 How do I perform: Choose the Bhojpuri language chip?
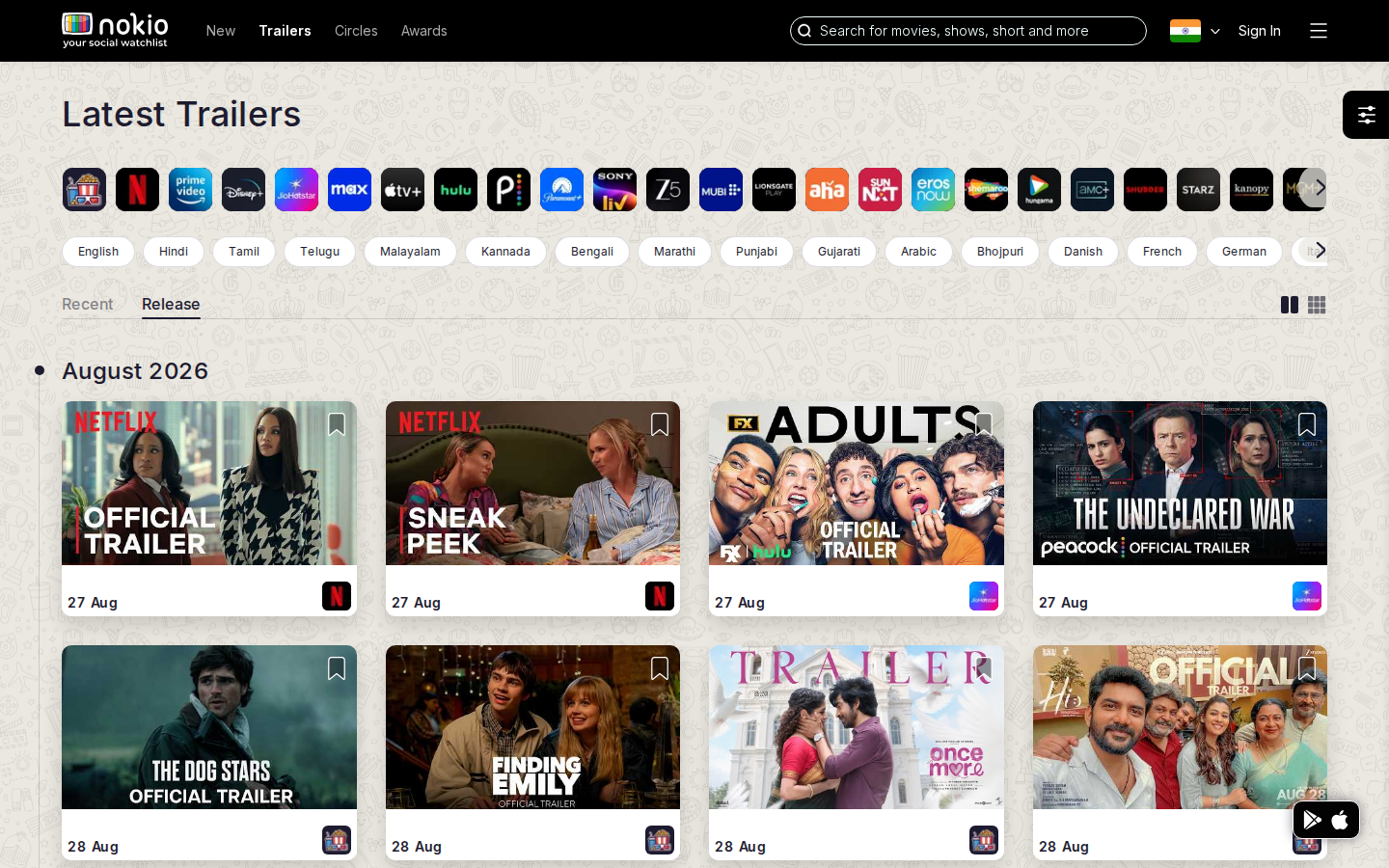[1000, 252]
